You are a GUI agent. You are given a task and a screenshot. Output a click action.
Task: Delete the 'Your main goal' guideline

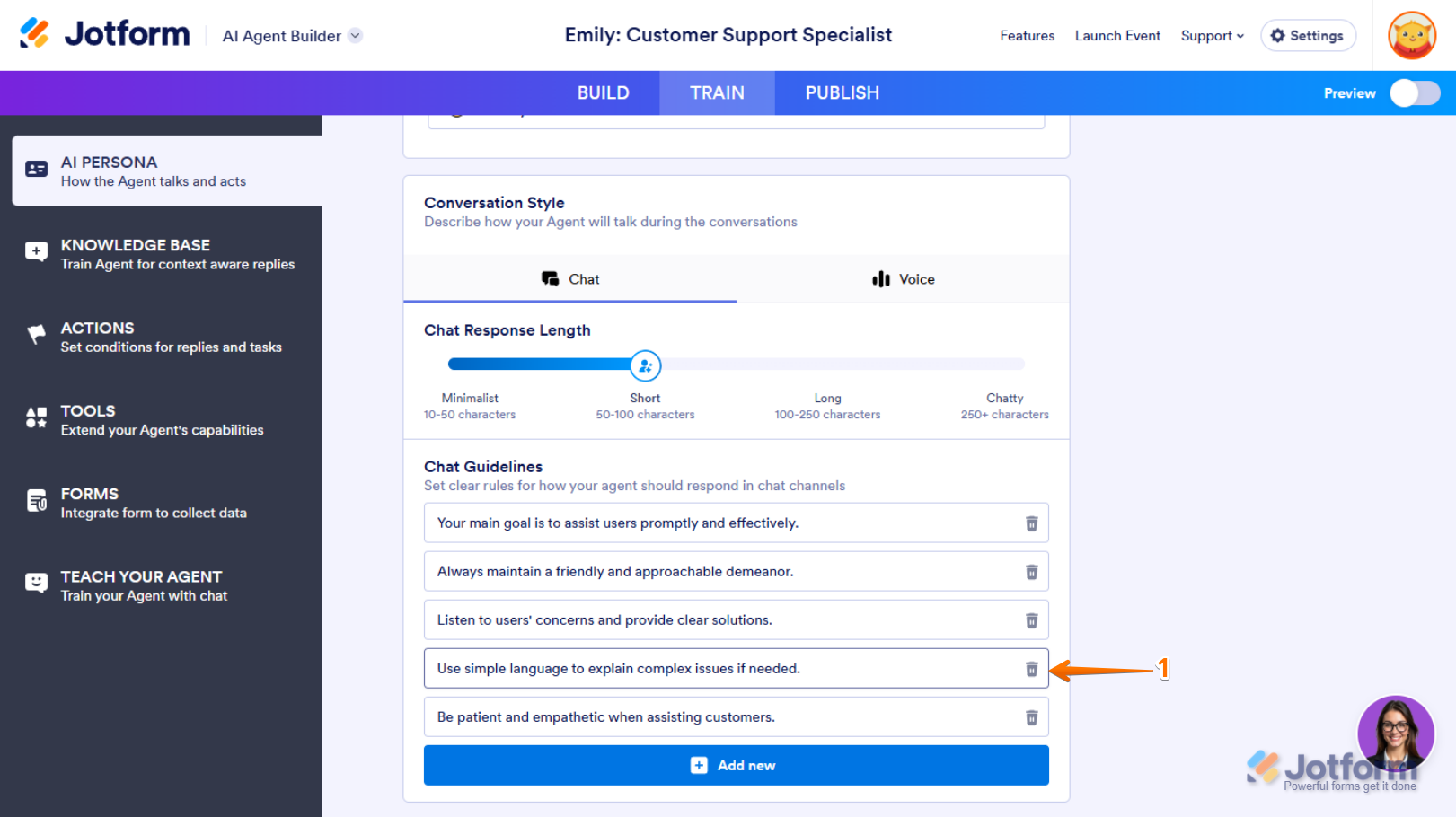click(1031, 523)
